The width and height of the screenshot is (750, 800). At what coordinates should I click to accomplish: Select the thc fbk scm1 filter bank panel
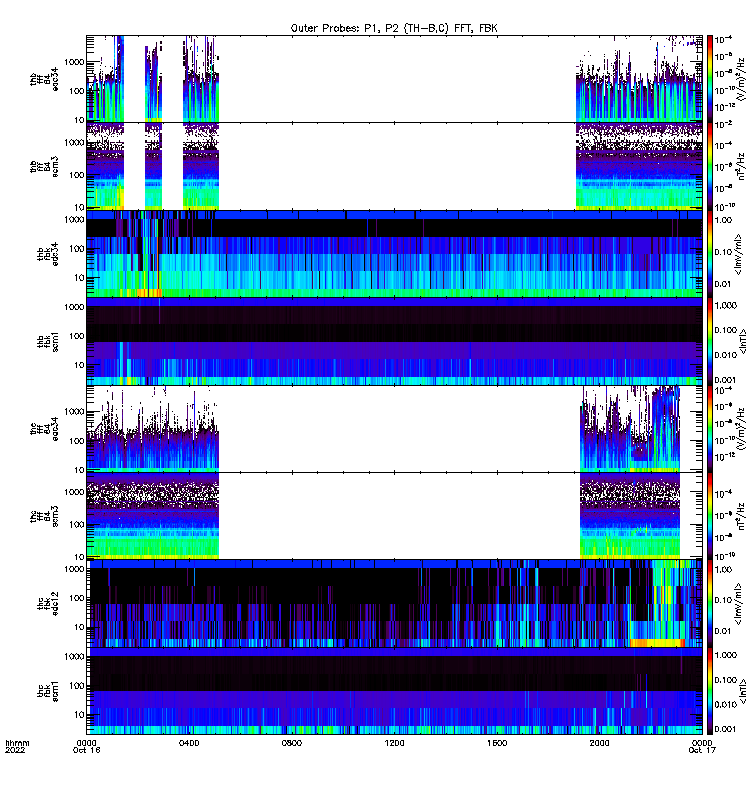394,691
